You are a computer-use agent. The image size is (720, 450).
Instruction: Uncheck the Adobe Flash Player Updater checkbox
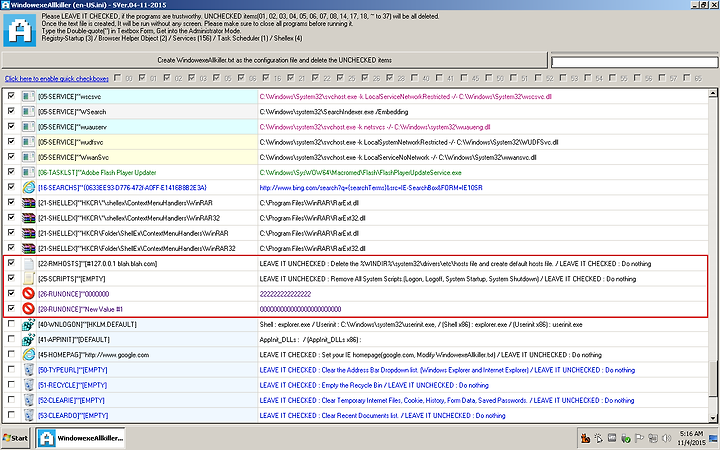pos(11,171)
